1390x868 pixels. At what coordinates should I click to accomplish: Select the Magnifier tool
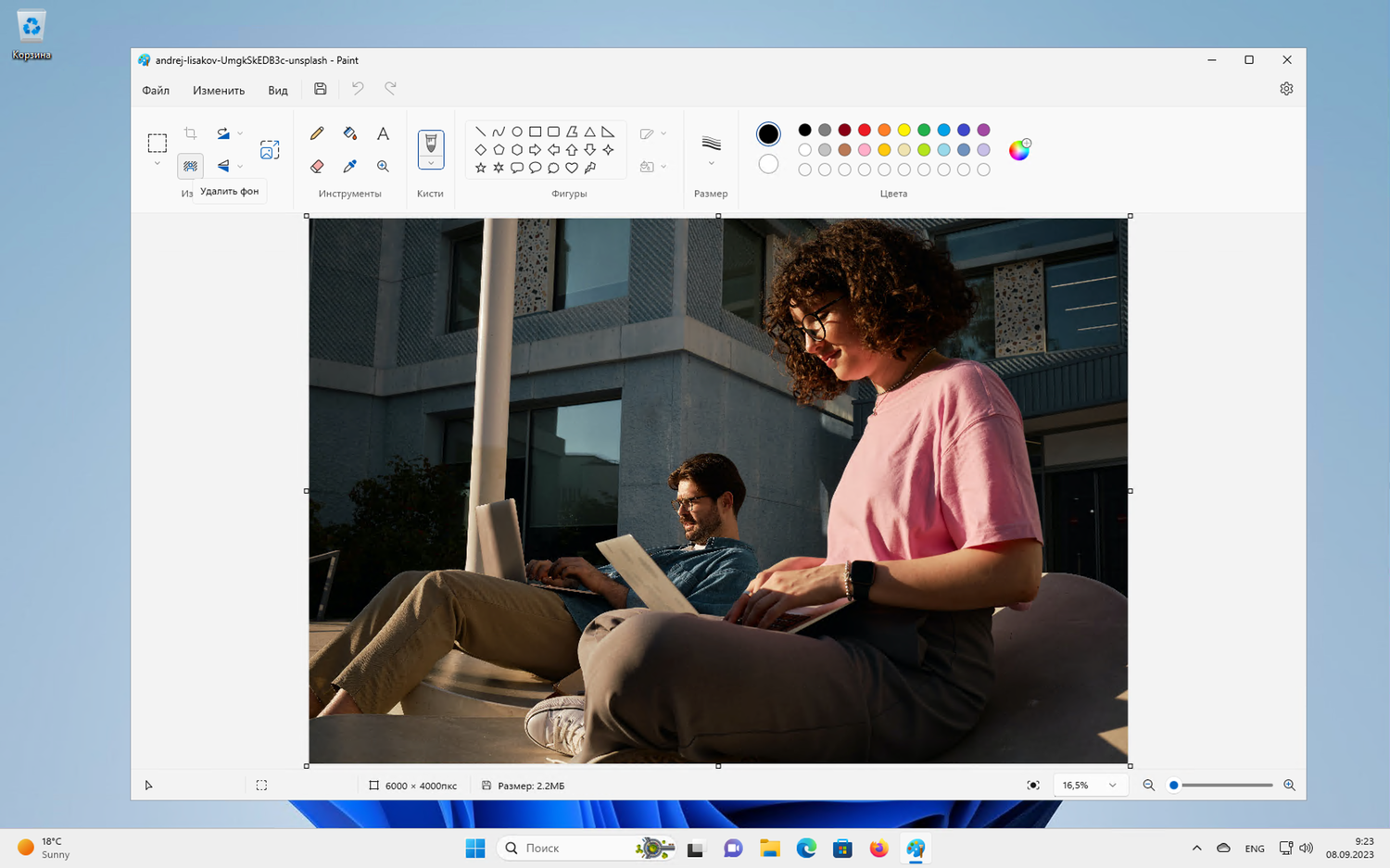(383, 166)
